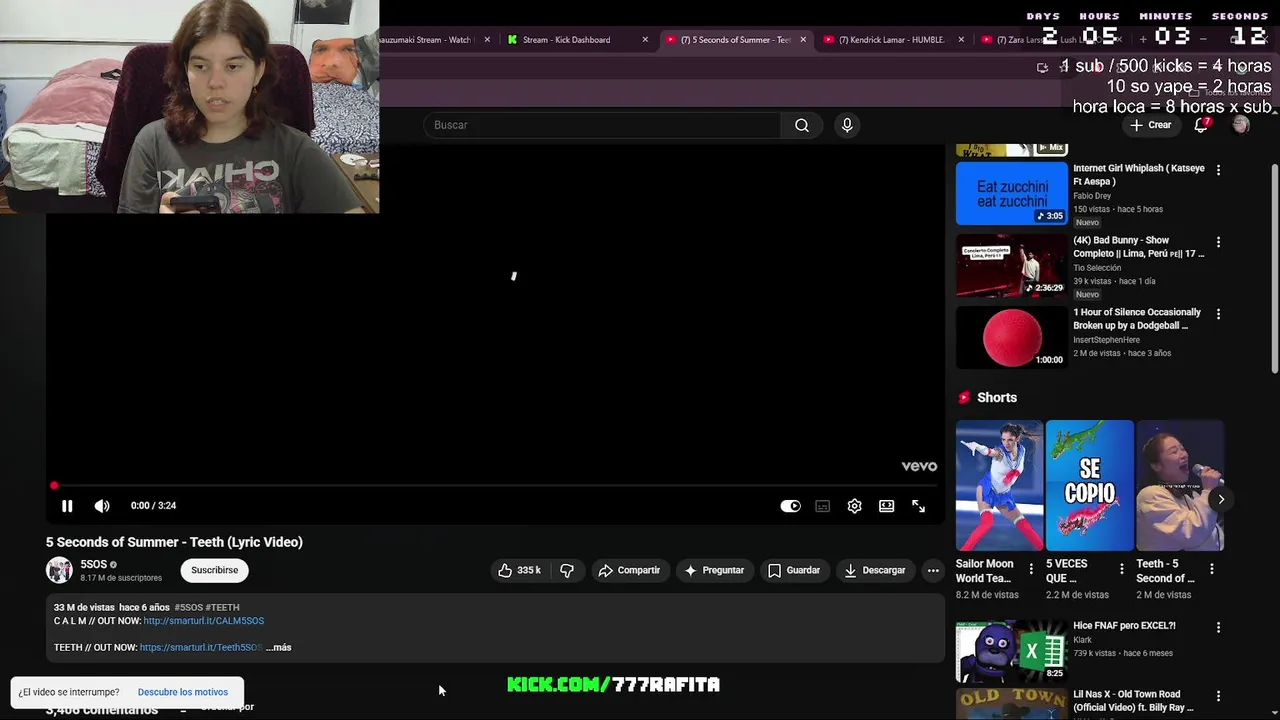Image resolution: width=1280 pixels, height=720 pixels.
Task: Open the Teeth - 5 Second short
Action: tap(1180, 485)
